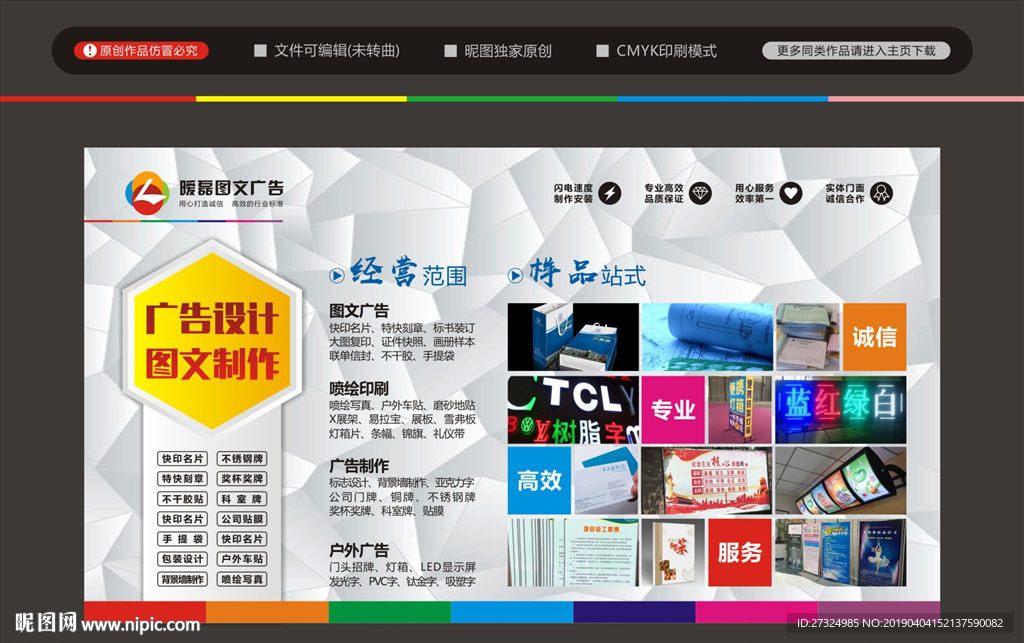This screenshot has height=643, width=1024.
Task: Click the TCL 树脂字 sample thumbnail
Action: 572,410
